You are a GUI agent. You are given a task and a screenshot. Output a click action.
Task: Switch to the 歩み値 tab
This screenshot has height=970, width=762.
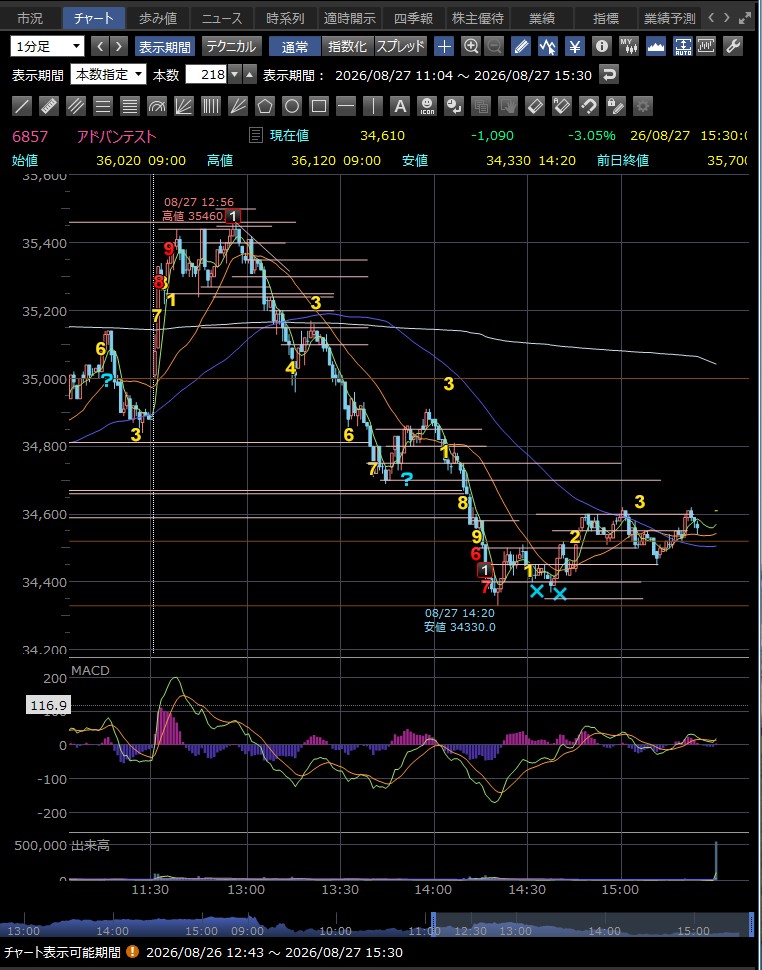(157, 19)
